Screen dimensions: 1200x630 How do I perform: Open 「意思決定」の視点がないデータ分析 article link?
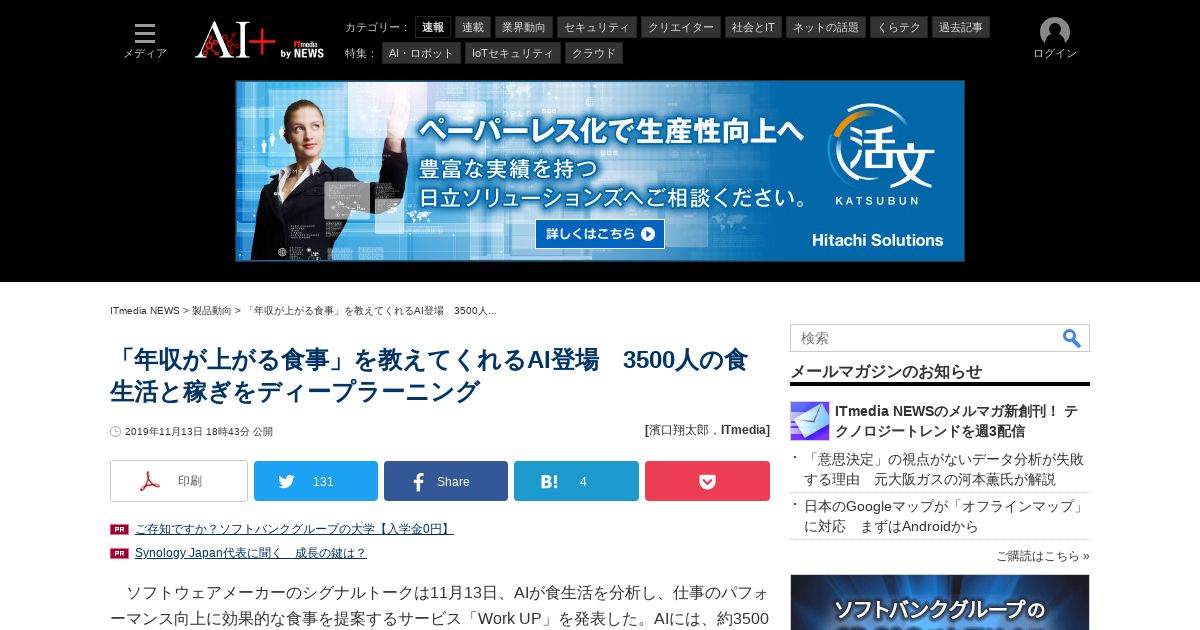(x=944, y=469)
